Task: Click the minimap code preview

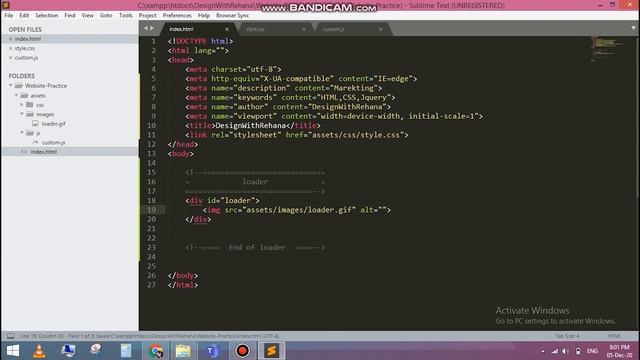Action: 608,49
